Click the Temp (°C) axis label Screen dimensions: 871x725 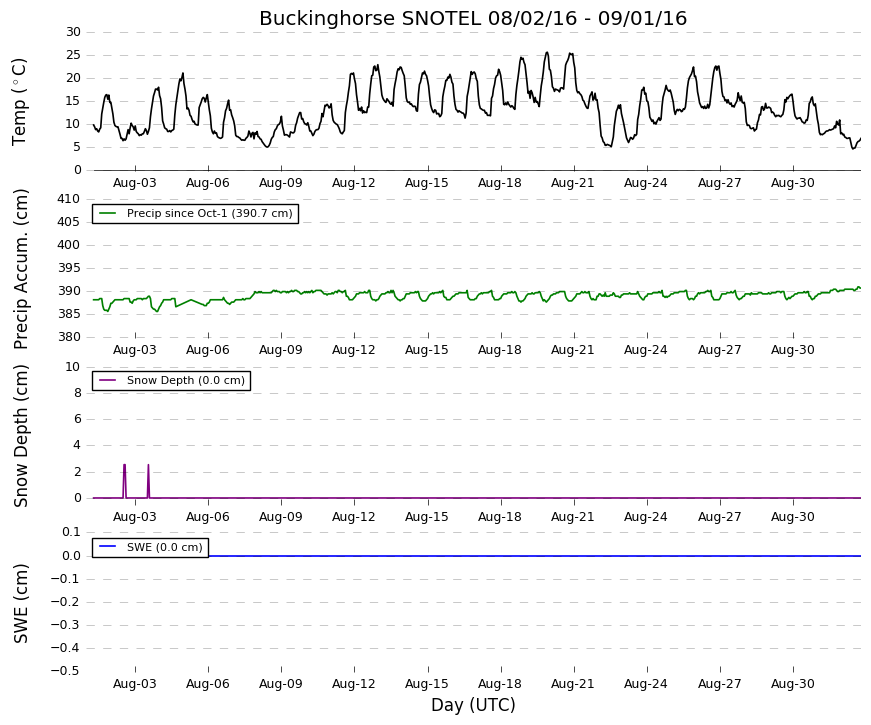click(x=19, y=102)
